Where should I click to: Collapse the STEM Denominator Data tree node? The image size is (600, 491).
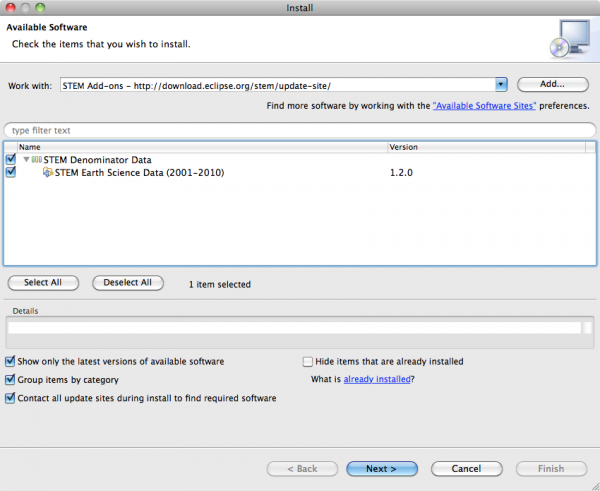pos(26,160)
